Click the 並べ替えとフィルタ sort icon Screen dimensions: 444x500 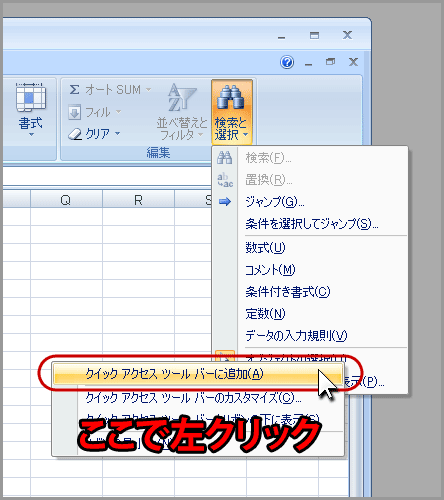[182, 97]
